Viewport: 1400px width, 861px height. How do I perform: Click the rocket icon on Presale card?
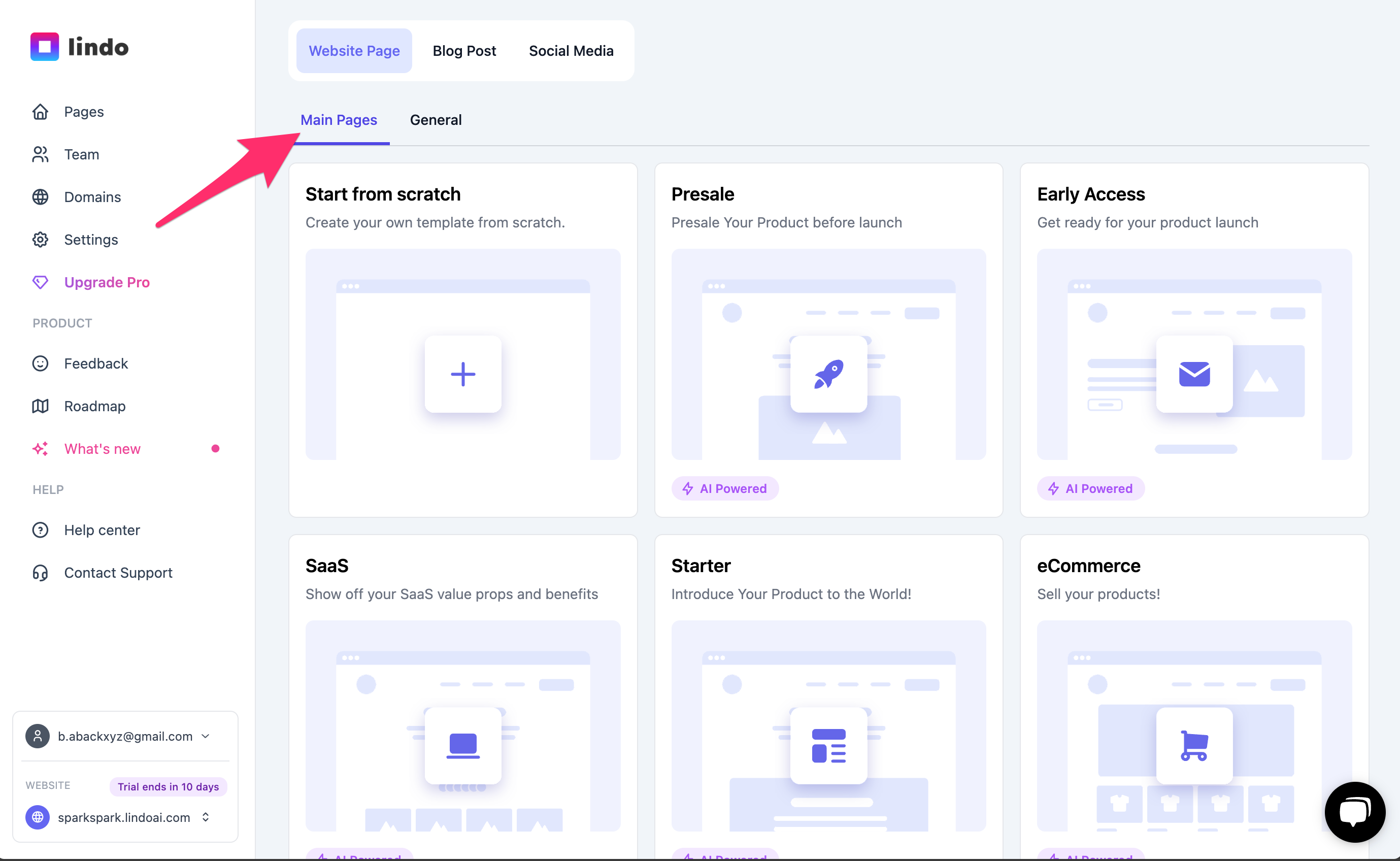point(828,374)
